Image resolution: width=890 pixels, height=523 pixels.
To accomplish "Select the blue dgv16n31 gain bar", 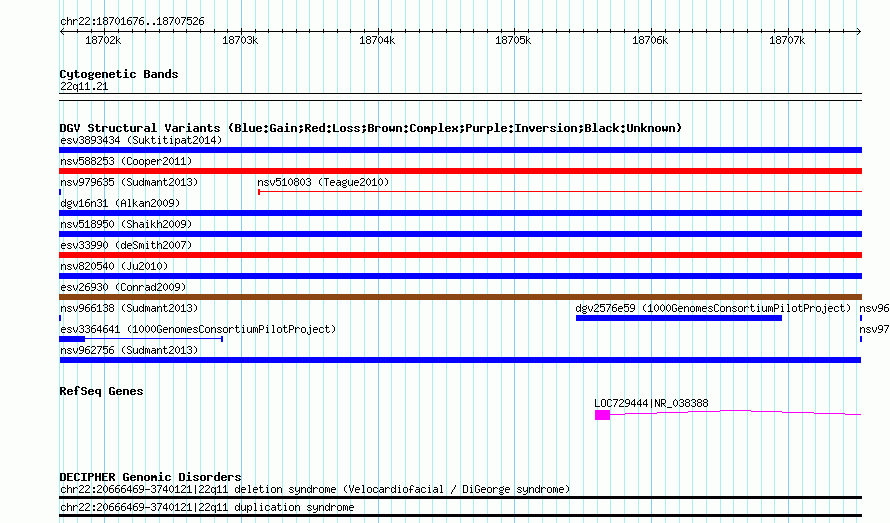I will pos(460,213).
